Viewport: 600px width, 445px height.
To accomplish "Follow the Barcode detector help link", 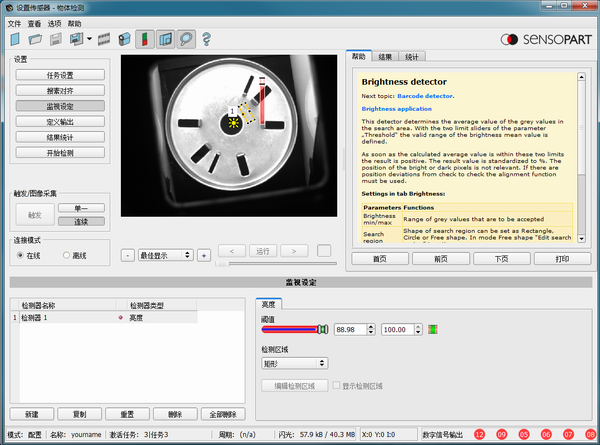I will click(x=425, y=95).
